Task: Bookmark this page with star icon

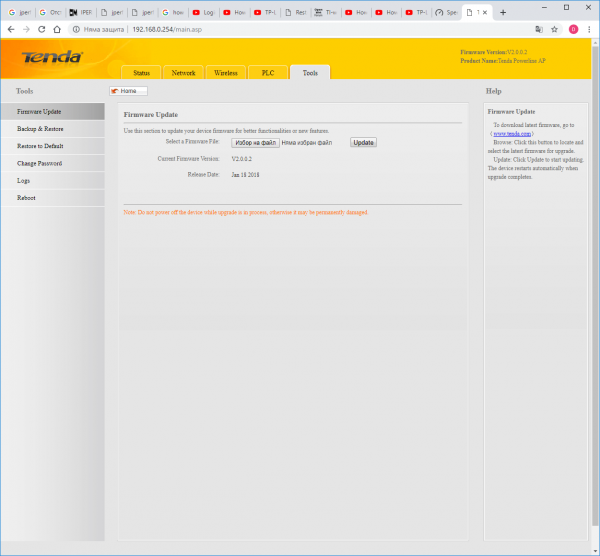Action: tap(554, 29)
